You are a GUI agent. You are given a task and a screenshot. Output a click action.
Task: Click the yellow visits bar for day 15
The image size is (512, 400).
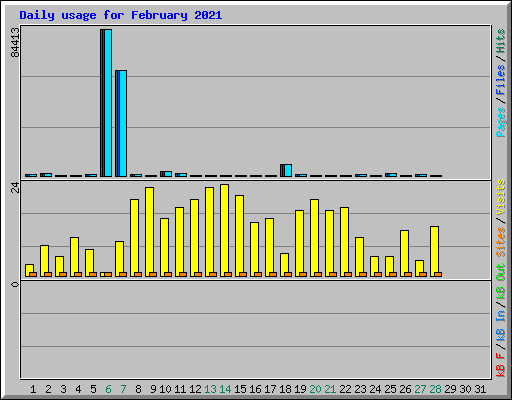[239, 236]
